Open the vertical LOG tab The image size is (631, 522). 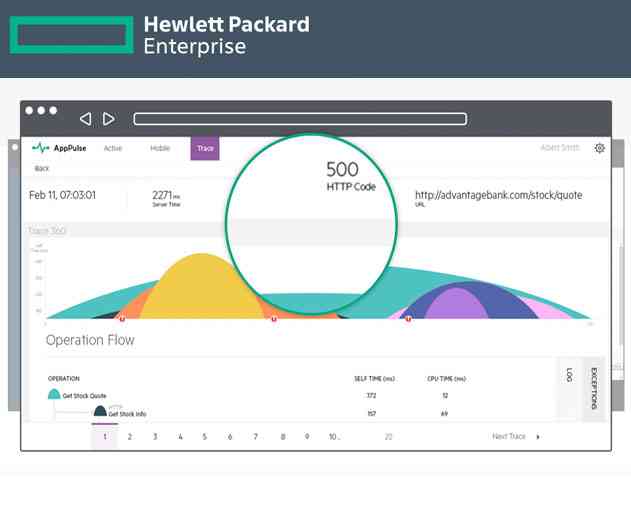pyautogui.click(x=569, y=375)
